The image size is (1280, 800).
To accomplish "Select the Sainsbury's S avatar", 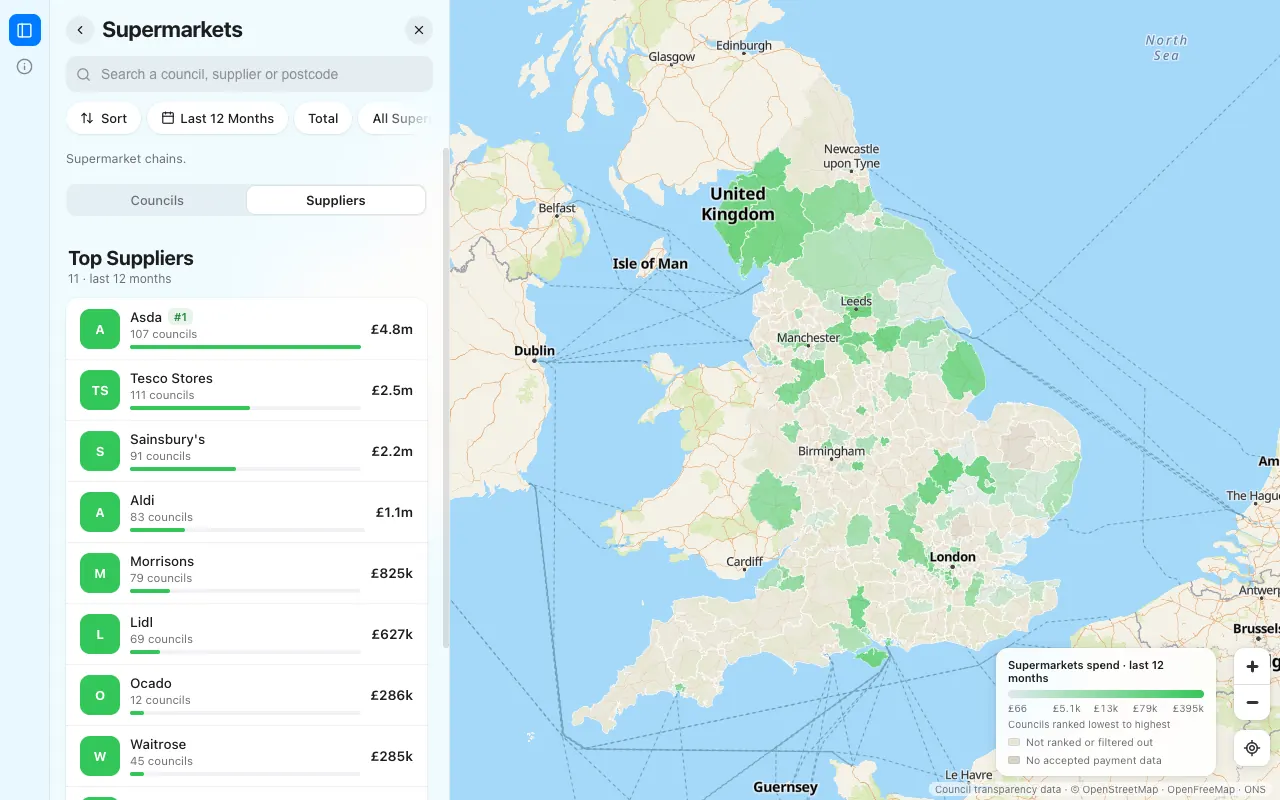I will (x=100, y=451).
